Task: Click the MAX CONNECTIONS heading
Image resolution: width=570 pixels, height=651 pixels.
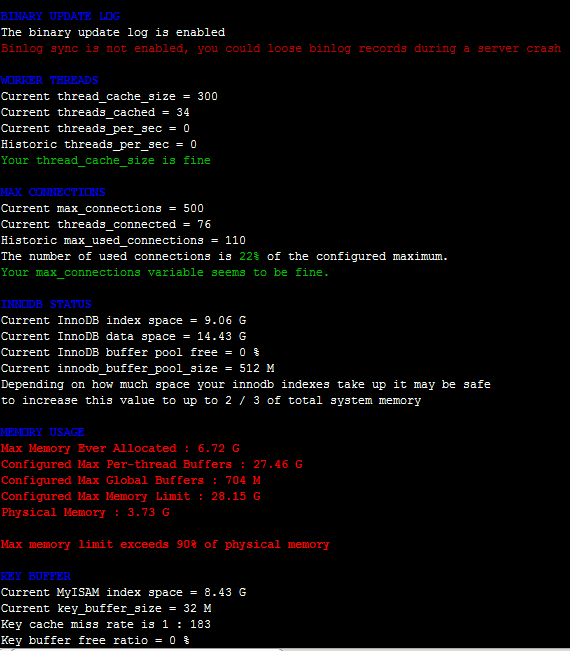Action: [x=53, y=192]
